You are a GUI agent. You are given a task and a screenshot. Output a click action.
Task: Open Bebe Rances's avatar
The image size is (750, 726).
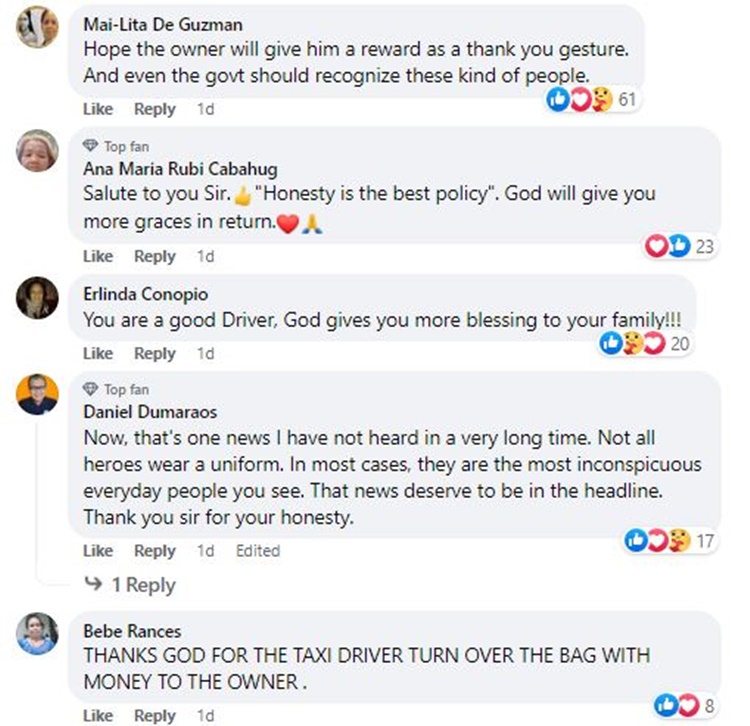(x=37, y=633)
